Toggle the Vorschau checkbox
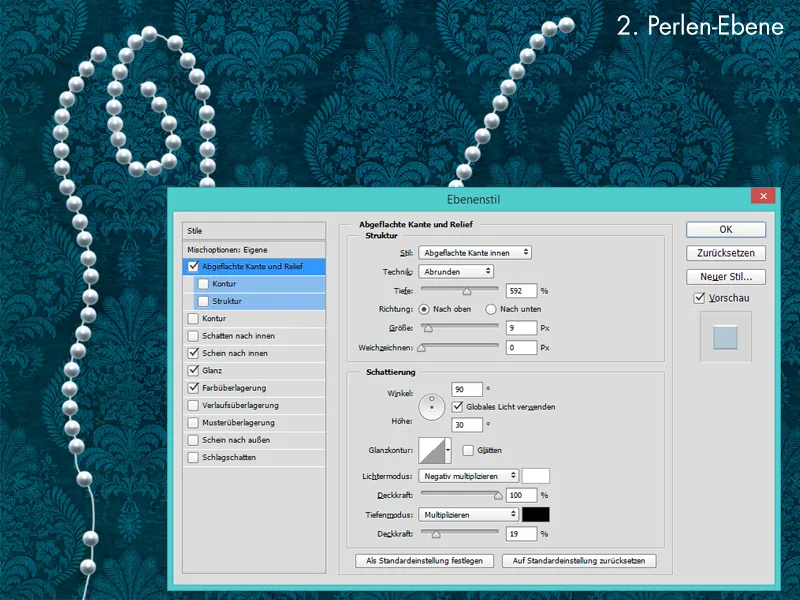The image size is (800, 600). pos(699,298)
